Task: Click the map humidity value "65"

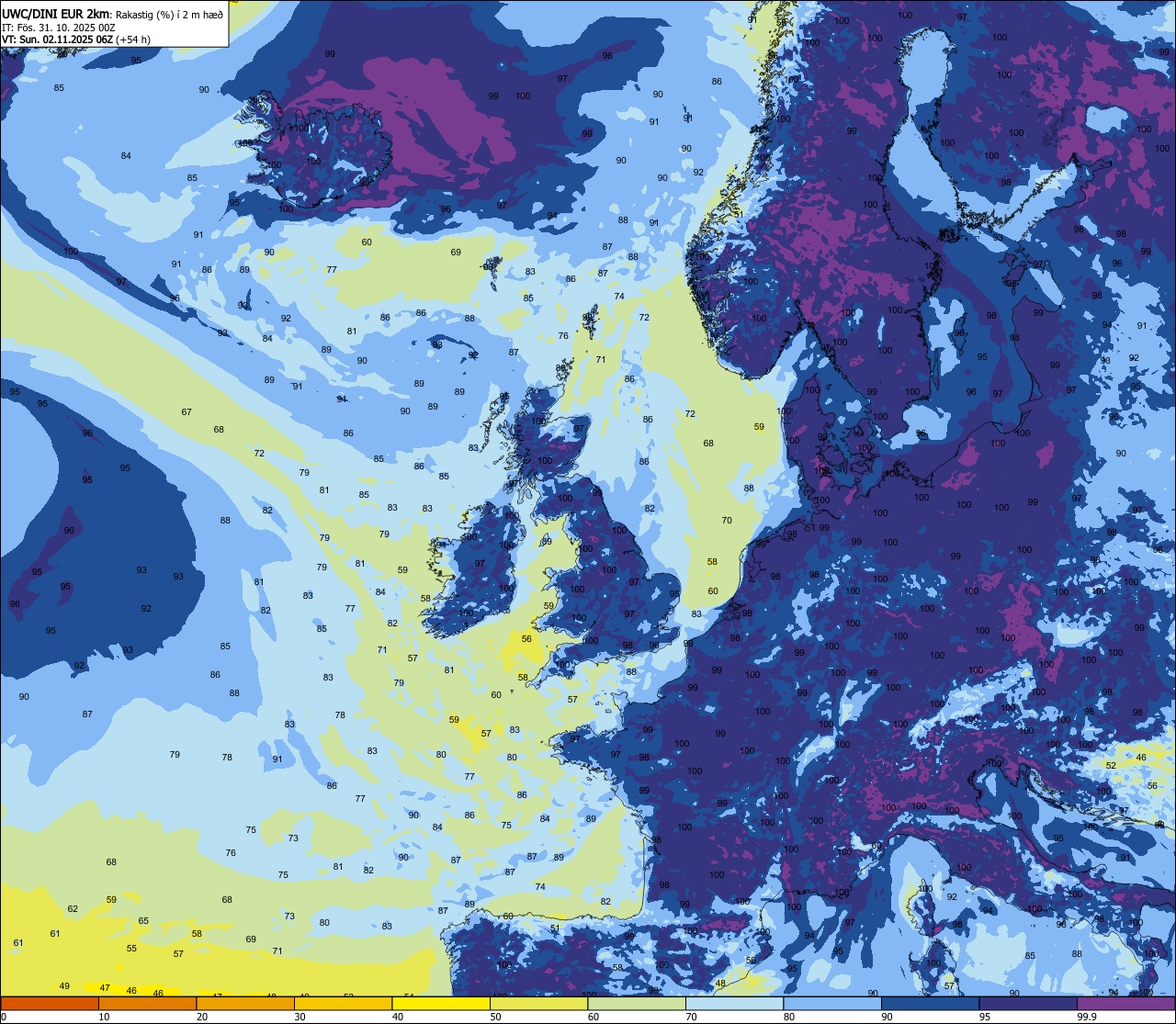Action: pos(143,921)
